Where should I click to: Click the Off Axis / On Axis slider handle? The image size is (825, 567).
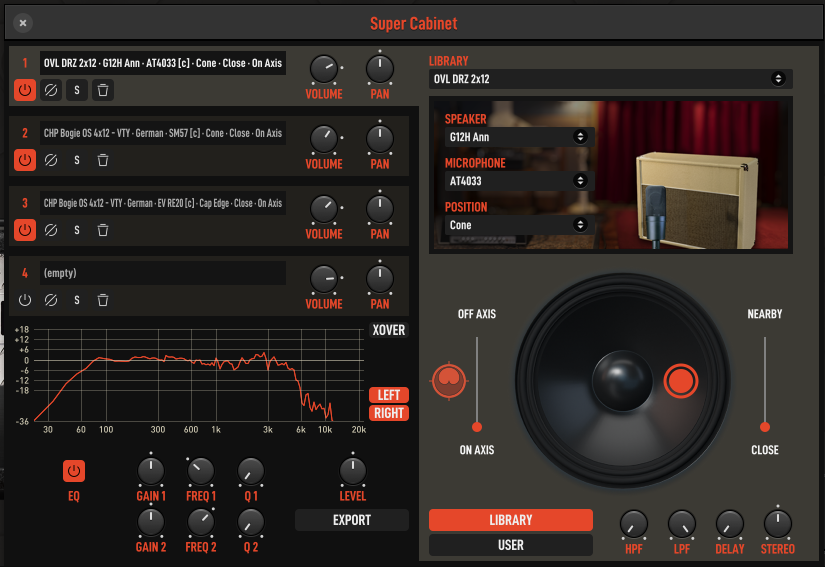tap(477, 427)
